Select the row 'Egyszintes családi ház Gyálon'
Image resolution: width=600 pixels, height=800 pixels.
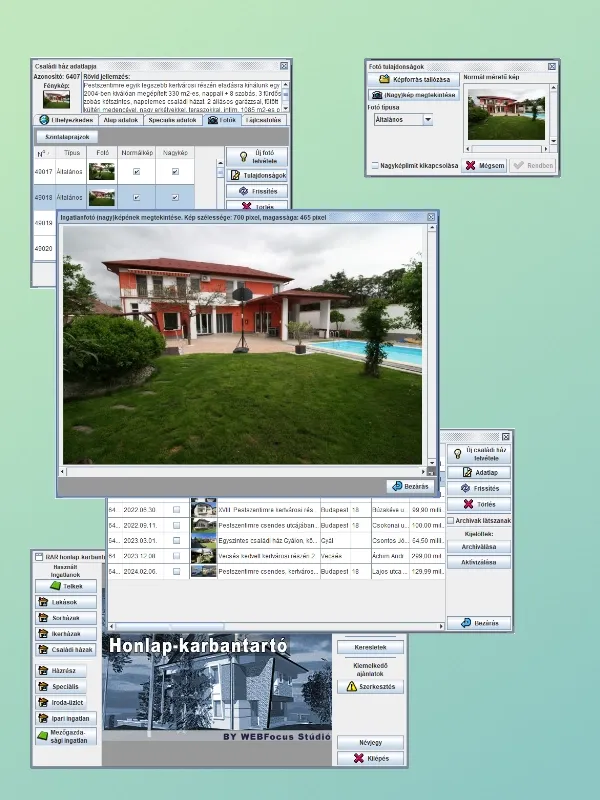click(276, 540)
